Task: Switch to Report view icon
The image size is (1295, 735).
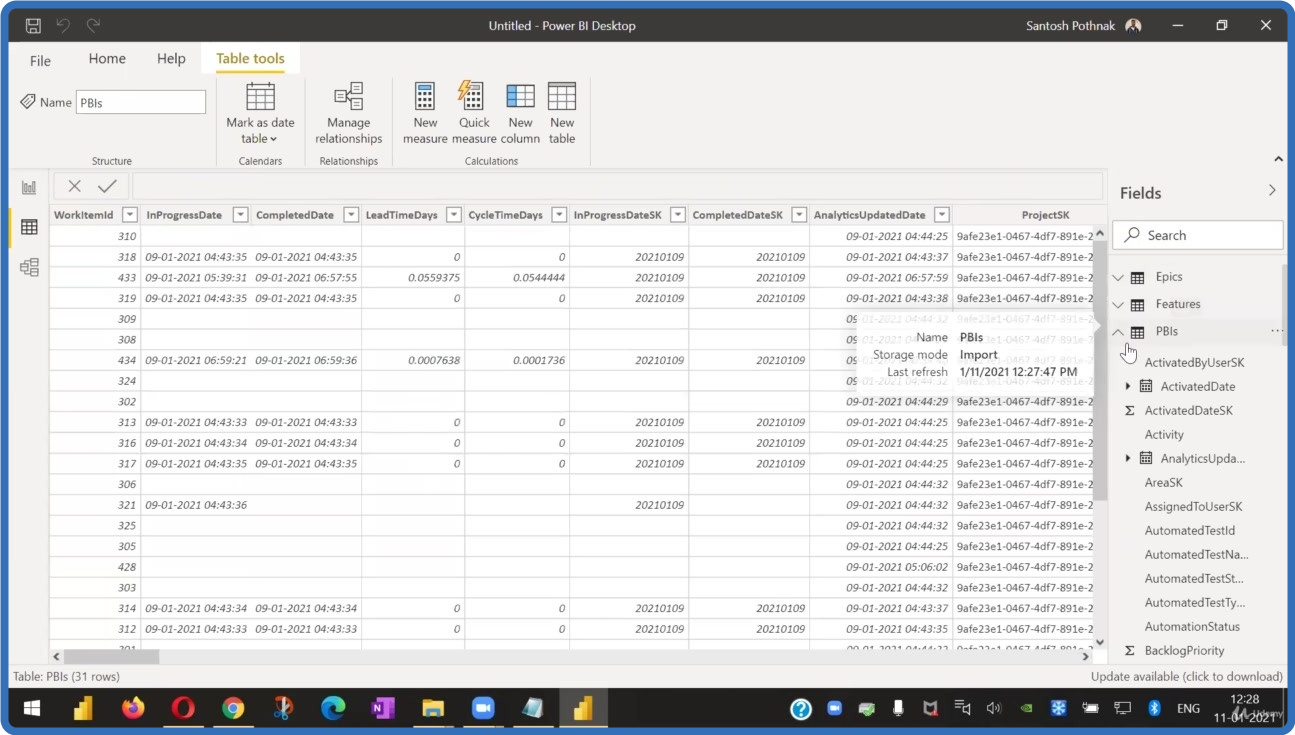Action: pos(29,187)
